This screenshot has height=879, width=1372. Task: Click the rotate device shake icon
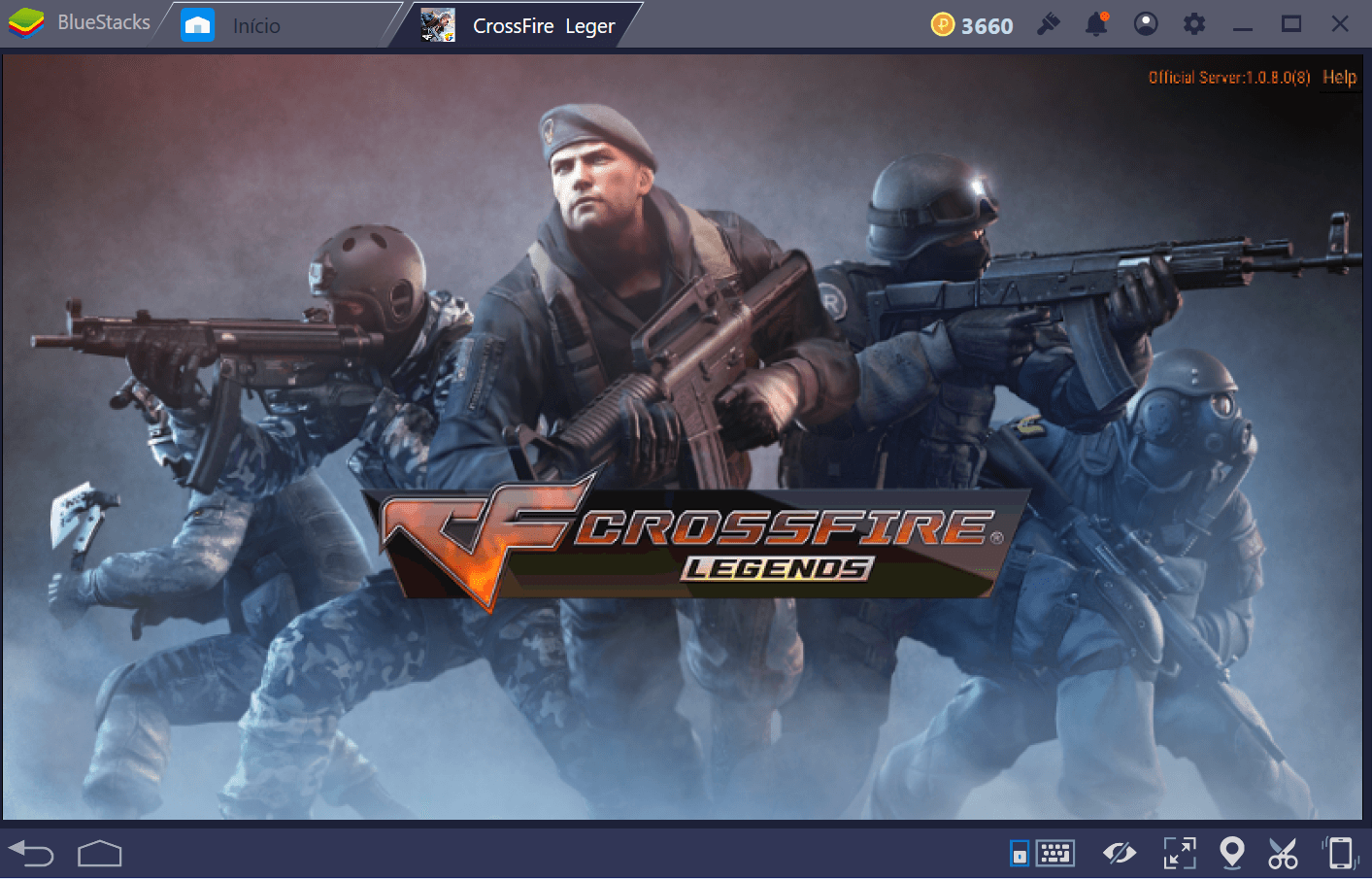(1341, 854)
